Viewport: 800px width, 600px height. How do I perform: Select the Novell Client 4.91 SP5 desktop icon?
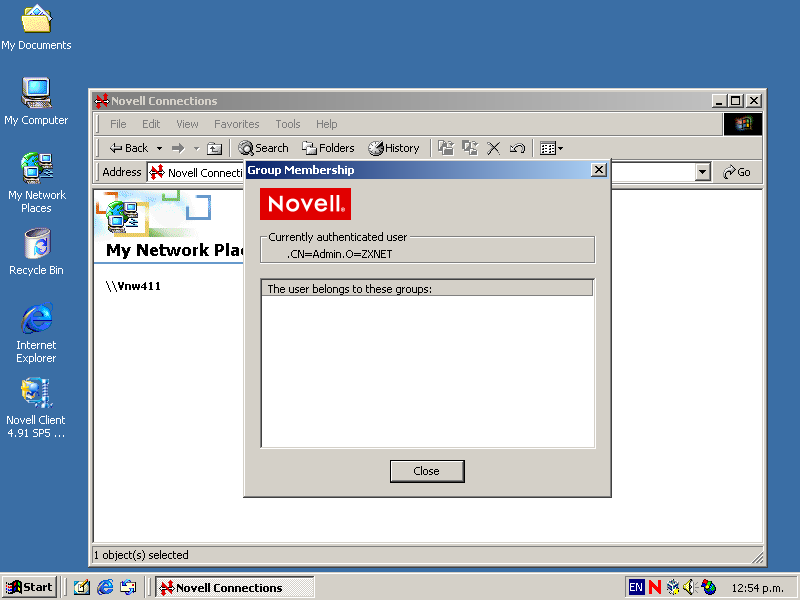(x=36, y=408)
